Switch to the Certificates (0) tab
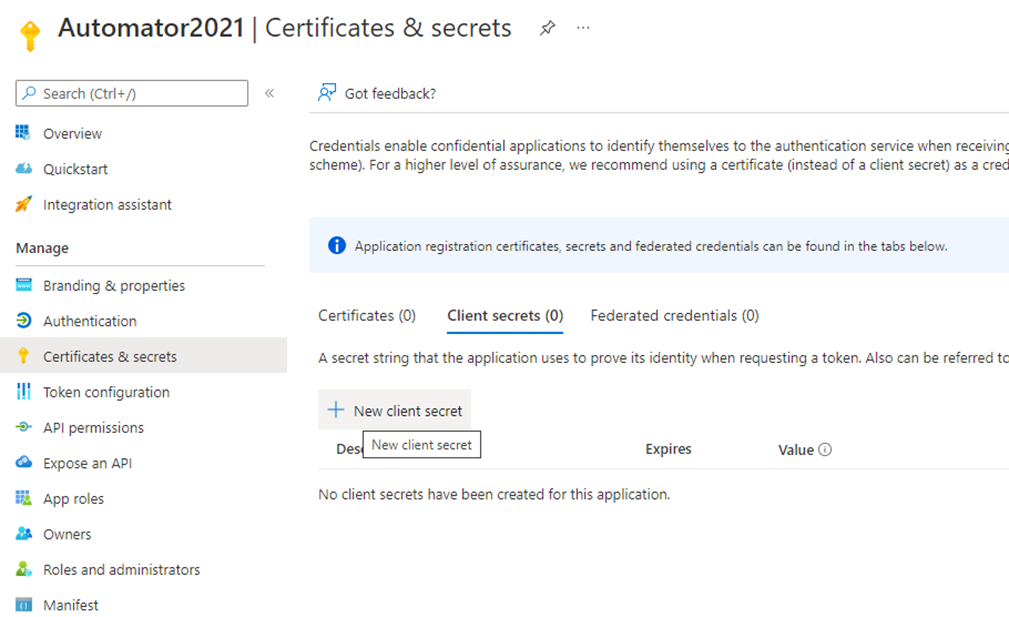This screenshot has width=1009, height=617. pos(367,315)
